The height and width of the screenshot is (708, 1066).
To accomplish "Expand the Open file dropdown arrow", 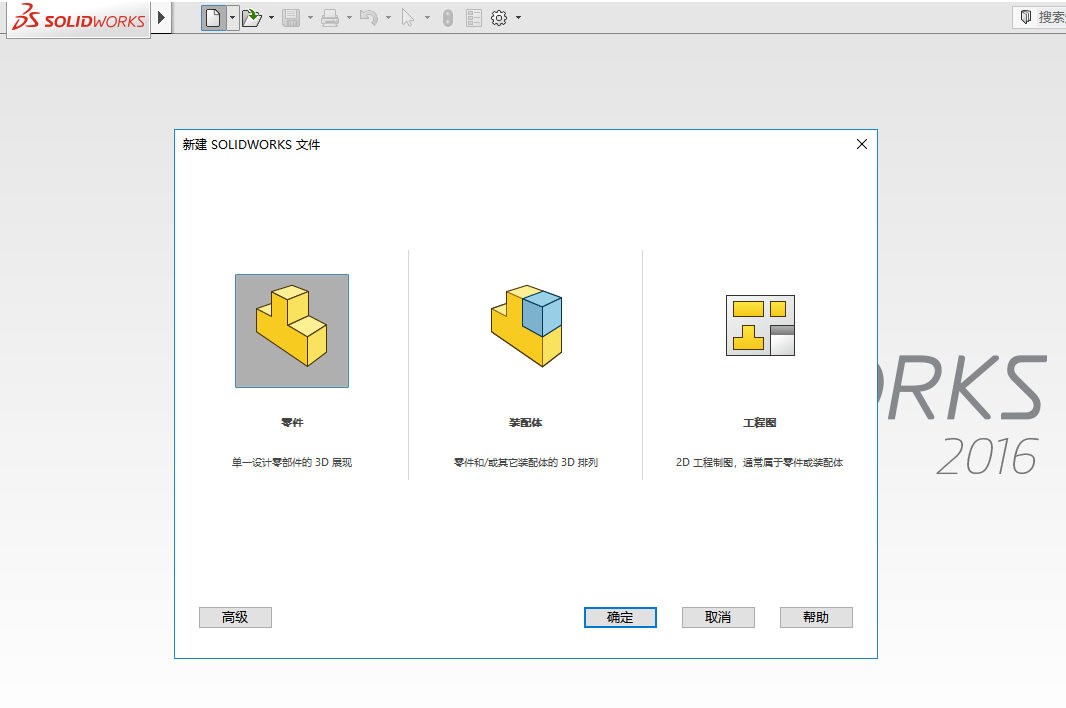I will [271, 18].
